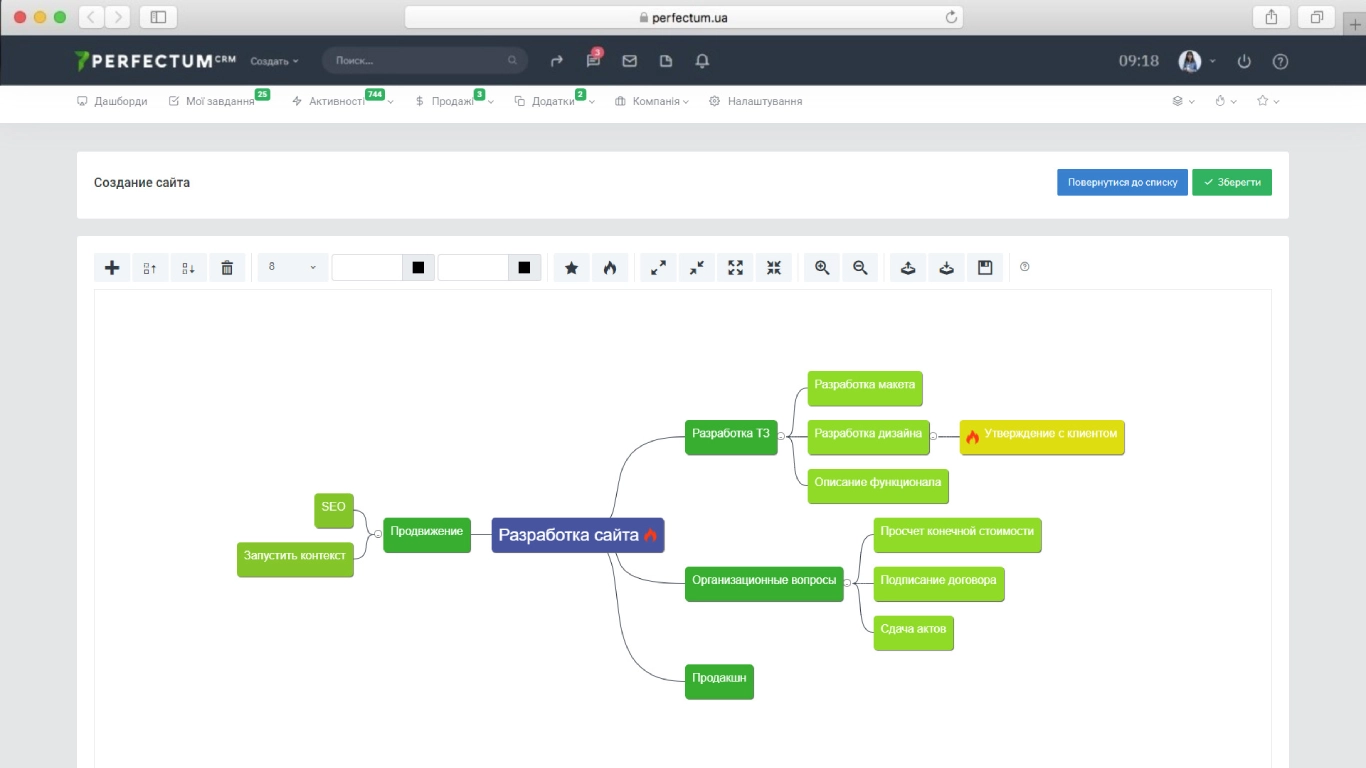This screenshot has width=1366, height=768.
Task: Zoom out with the magnifier minus icon
Action: point(860,267)
